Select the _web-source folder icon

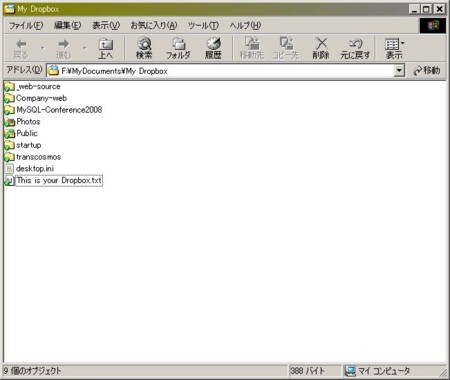9,87
